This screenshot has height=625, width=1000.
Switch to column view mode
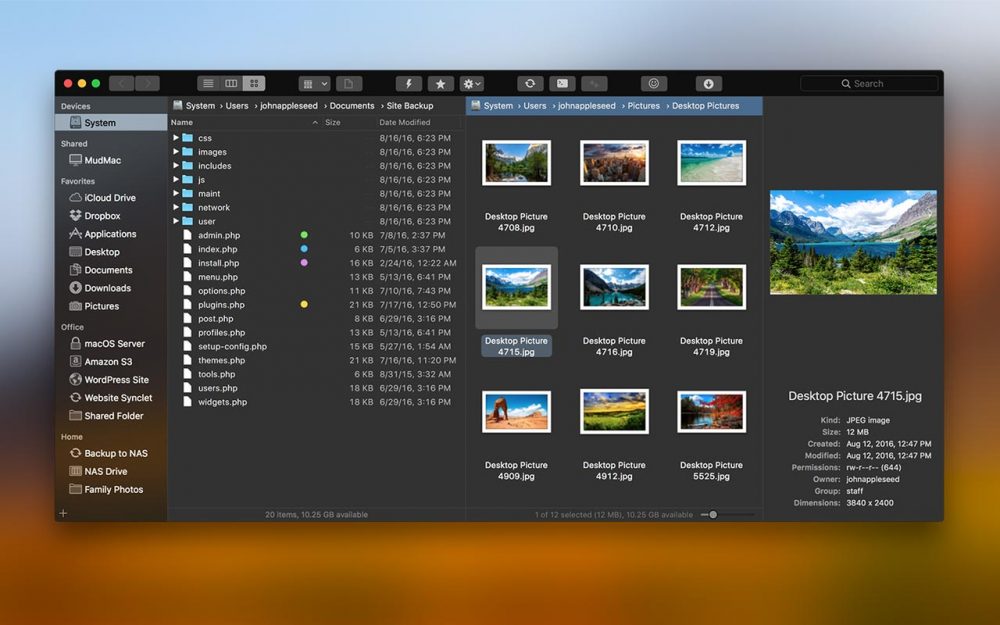231,83
